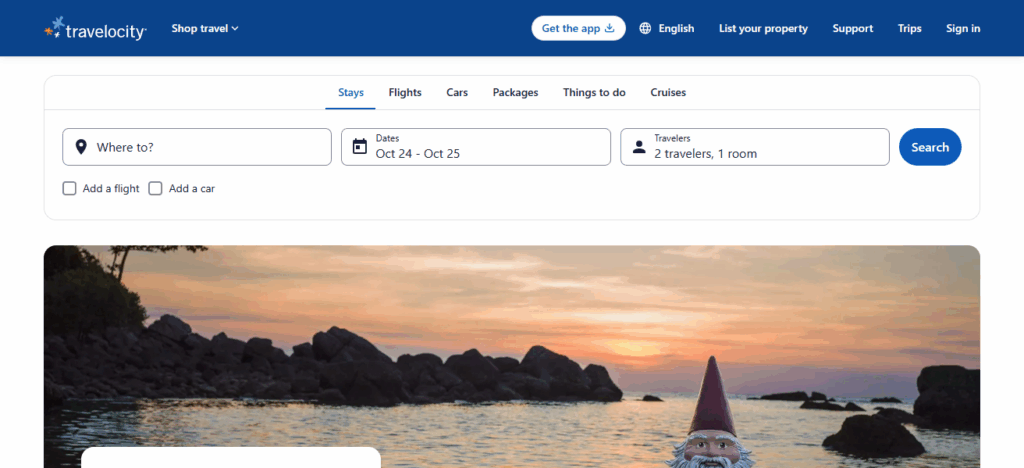Click the blue Search button
This screenshot has width=1024, height=468.
930,147
